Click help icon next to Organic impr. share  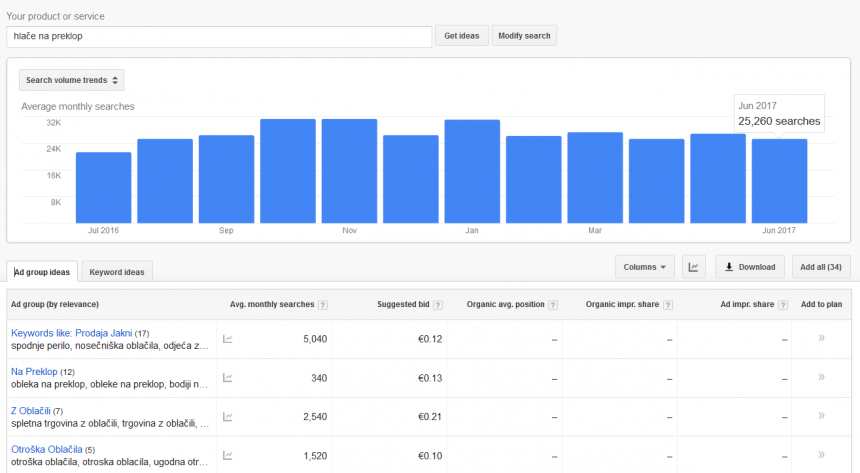(668, 305)
